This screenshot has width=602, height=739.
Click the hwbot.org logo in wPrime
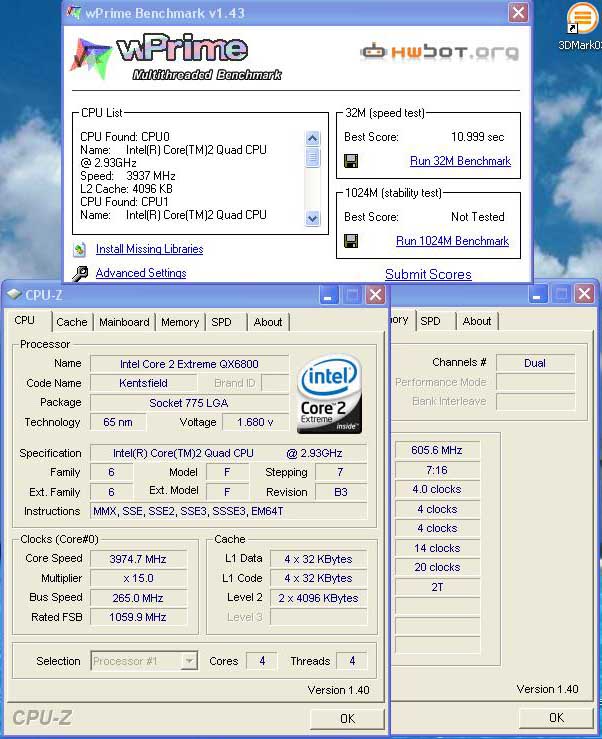pos(439,52)
